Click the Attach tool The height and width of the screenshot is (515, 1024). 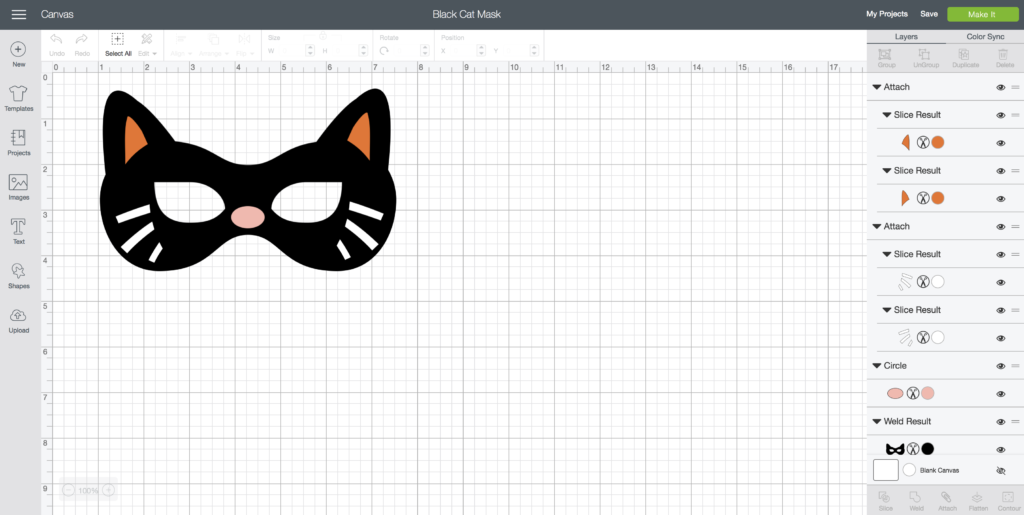coord(947,501)
